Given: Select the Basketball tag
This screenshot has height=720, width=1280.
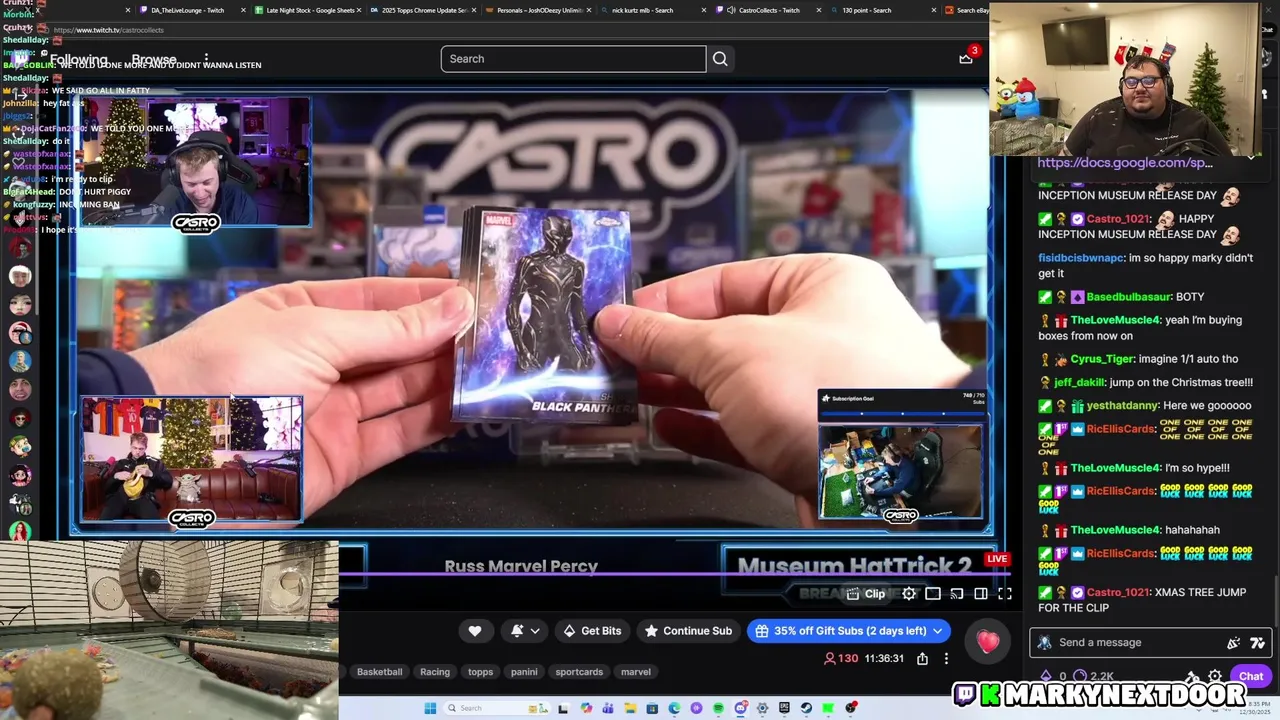Looking at the screenshot, I should (379, 672).
